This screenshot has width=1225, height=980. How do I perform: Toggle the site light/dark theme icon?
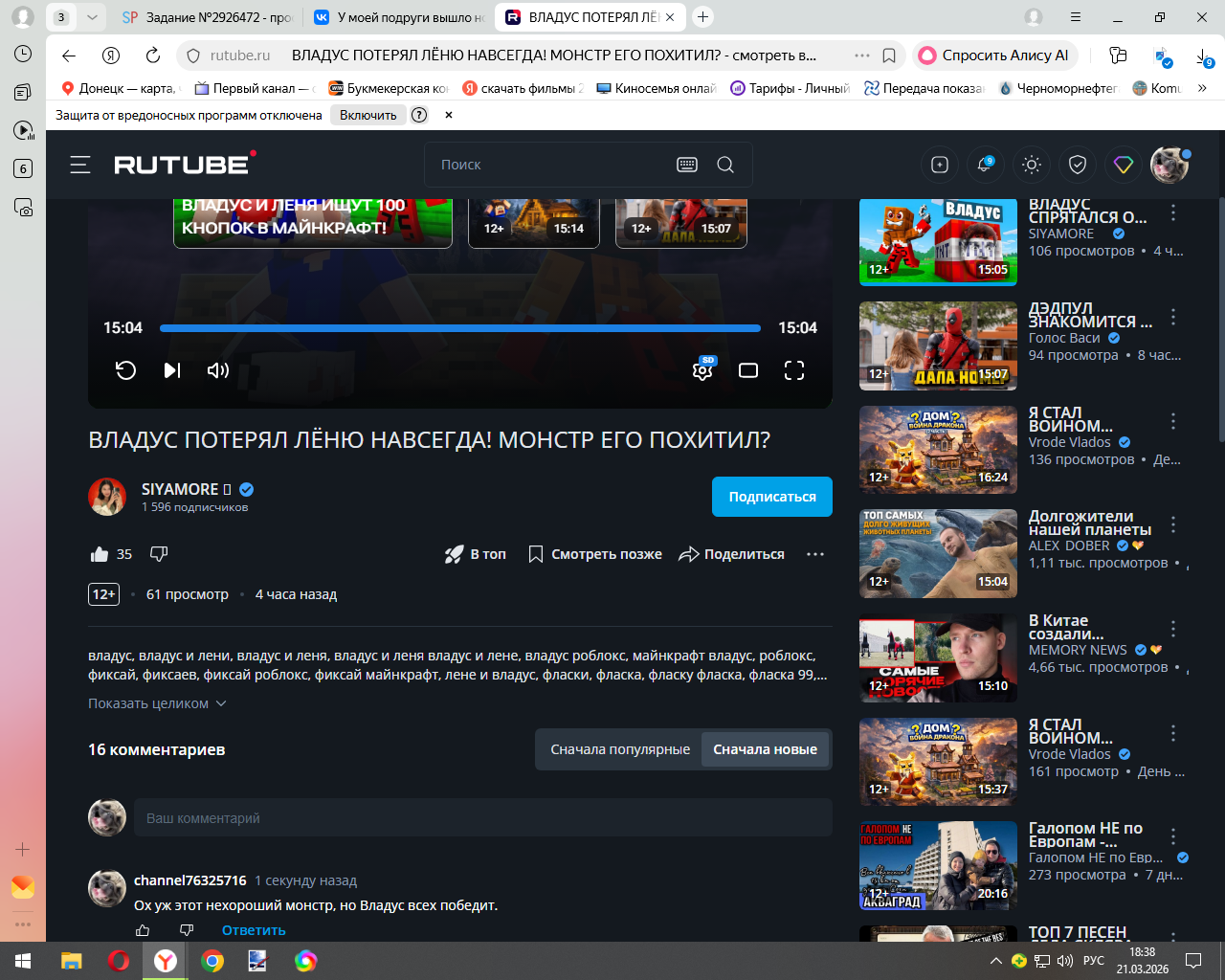[1032, 165]
